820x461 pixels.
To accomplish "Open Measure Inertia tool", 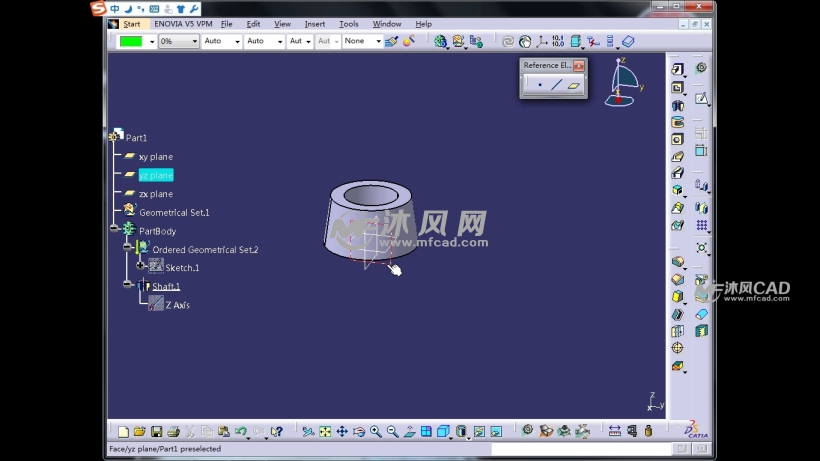I will coord(648,431).
